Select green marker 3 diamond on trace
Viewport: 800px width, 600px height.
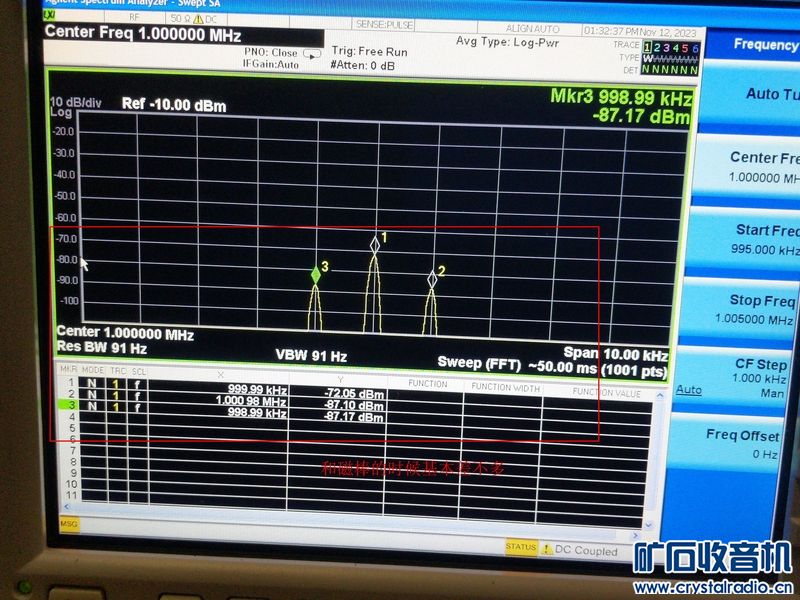[316, 275]
